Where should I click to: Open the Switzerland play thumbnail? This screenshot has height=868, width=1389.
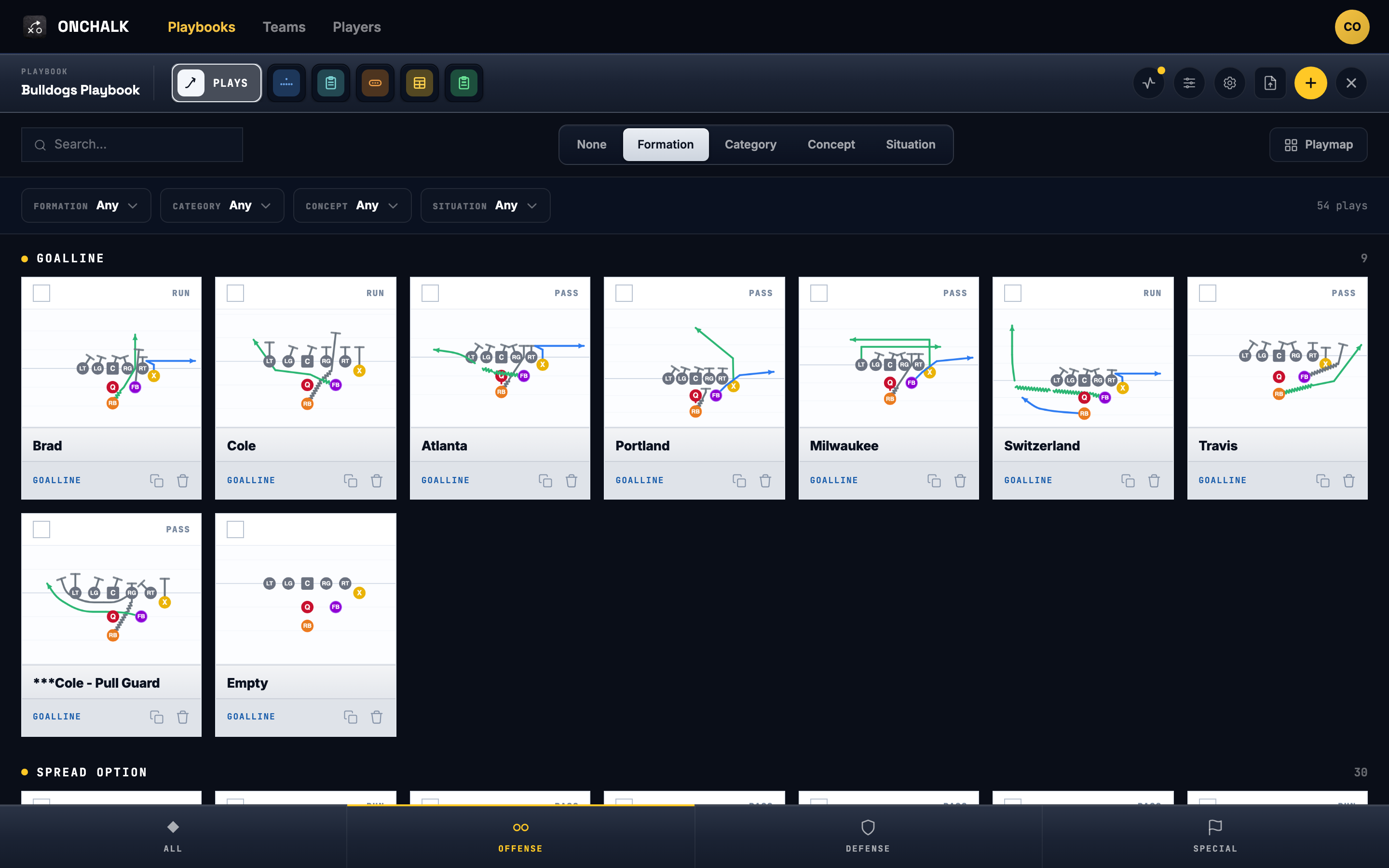tap(1083, 368)
